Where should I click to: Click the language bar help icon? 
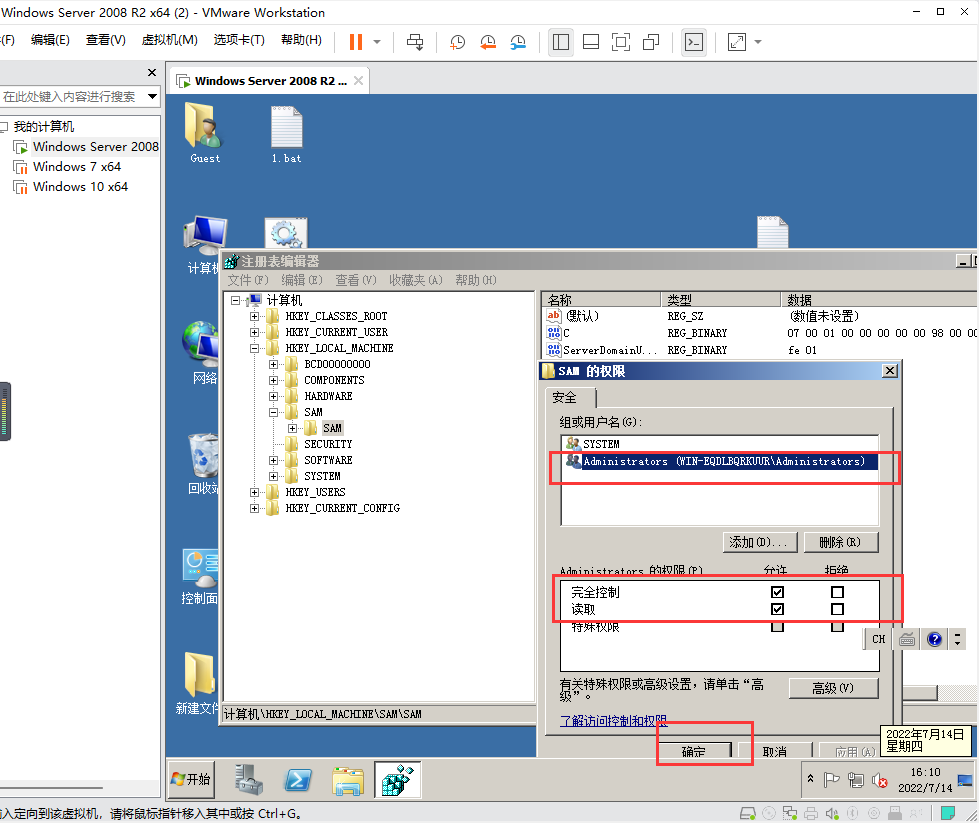point(934,639)
